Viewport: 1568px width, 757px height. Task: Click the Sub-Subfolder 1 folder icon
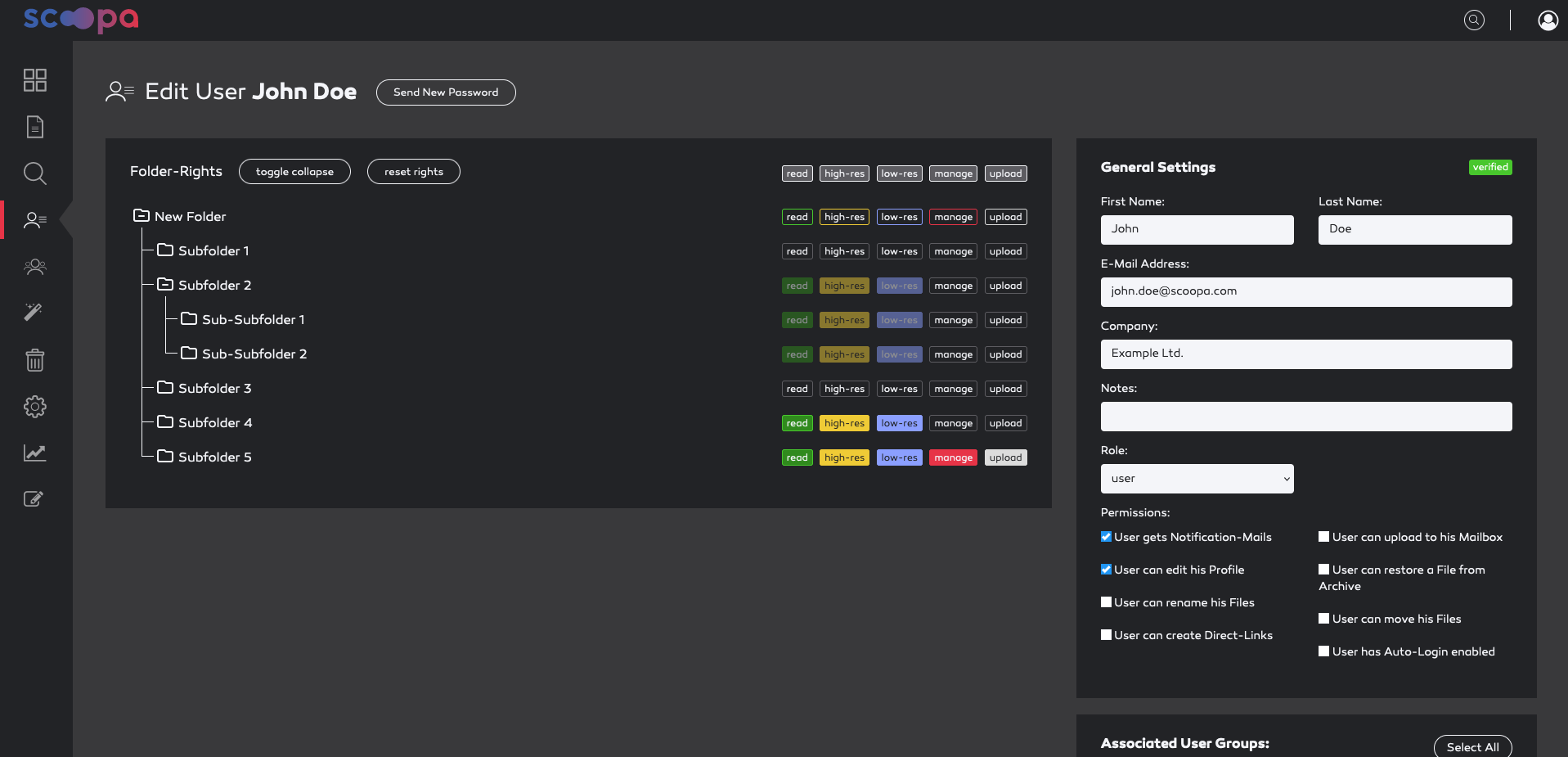coord(189,319)
